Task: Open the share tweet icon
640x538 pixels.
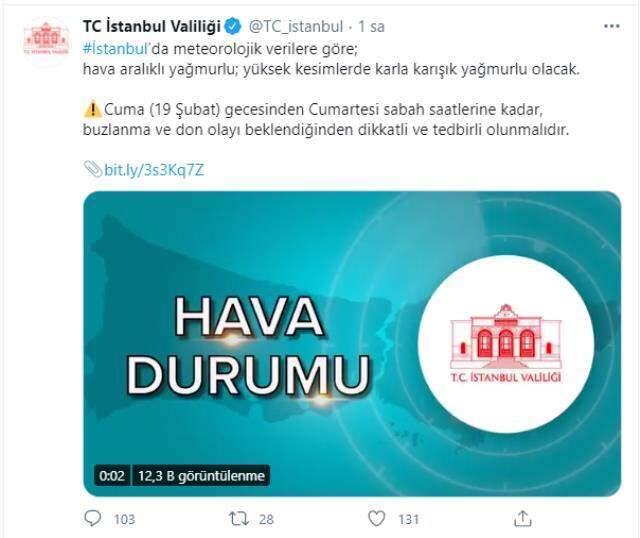Action: [522, 518]
